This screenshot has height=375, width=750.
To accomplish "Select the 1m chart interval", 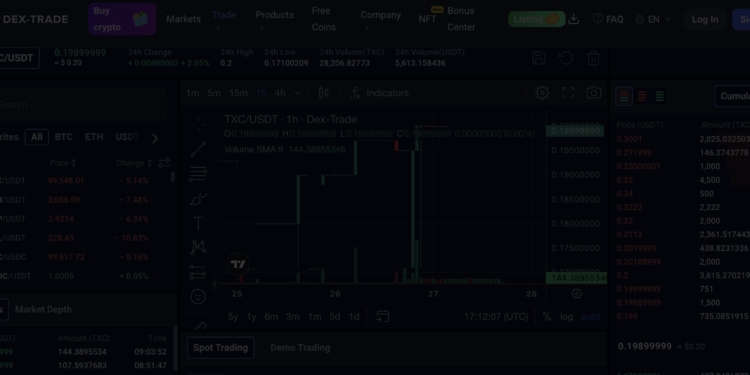I will [x=192, y=93].
